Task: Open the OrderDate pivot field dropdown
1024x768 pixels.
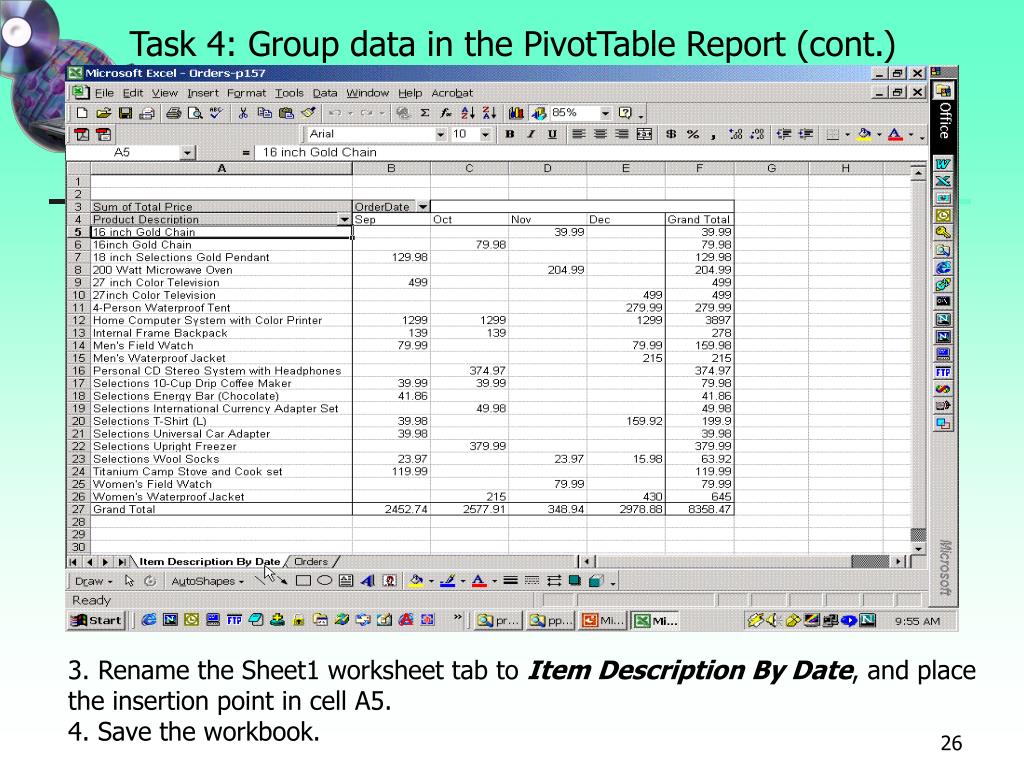Action: pyautogui.click(x=423, y=207)
